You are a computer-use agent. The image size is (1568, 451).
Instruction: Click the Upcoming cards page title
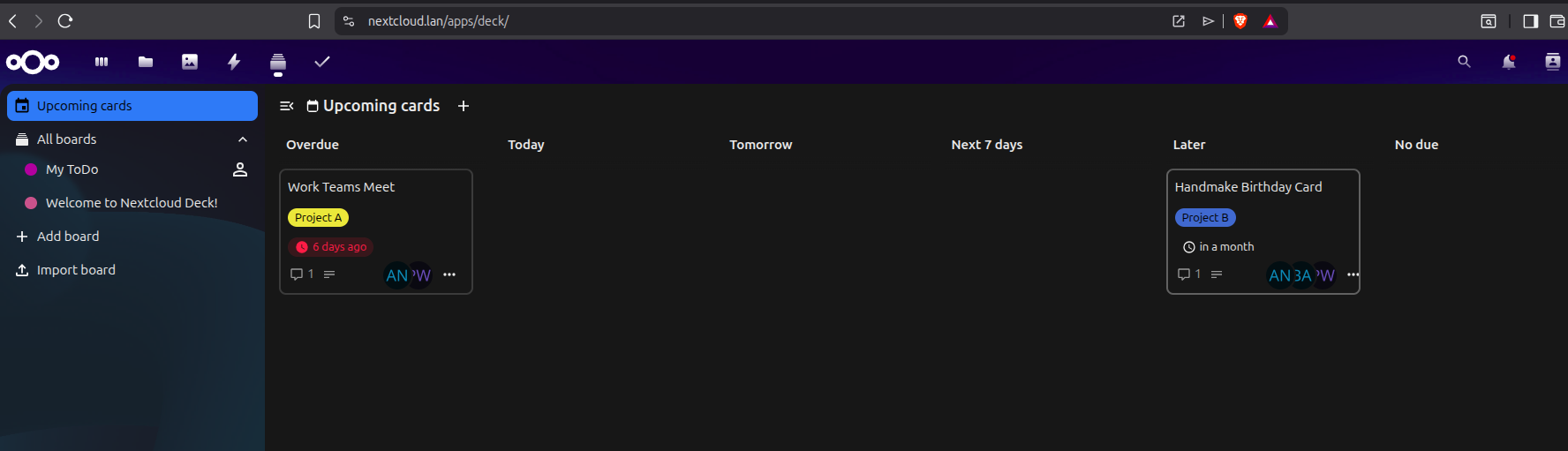[381, 106]
